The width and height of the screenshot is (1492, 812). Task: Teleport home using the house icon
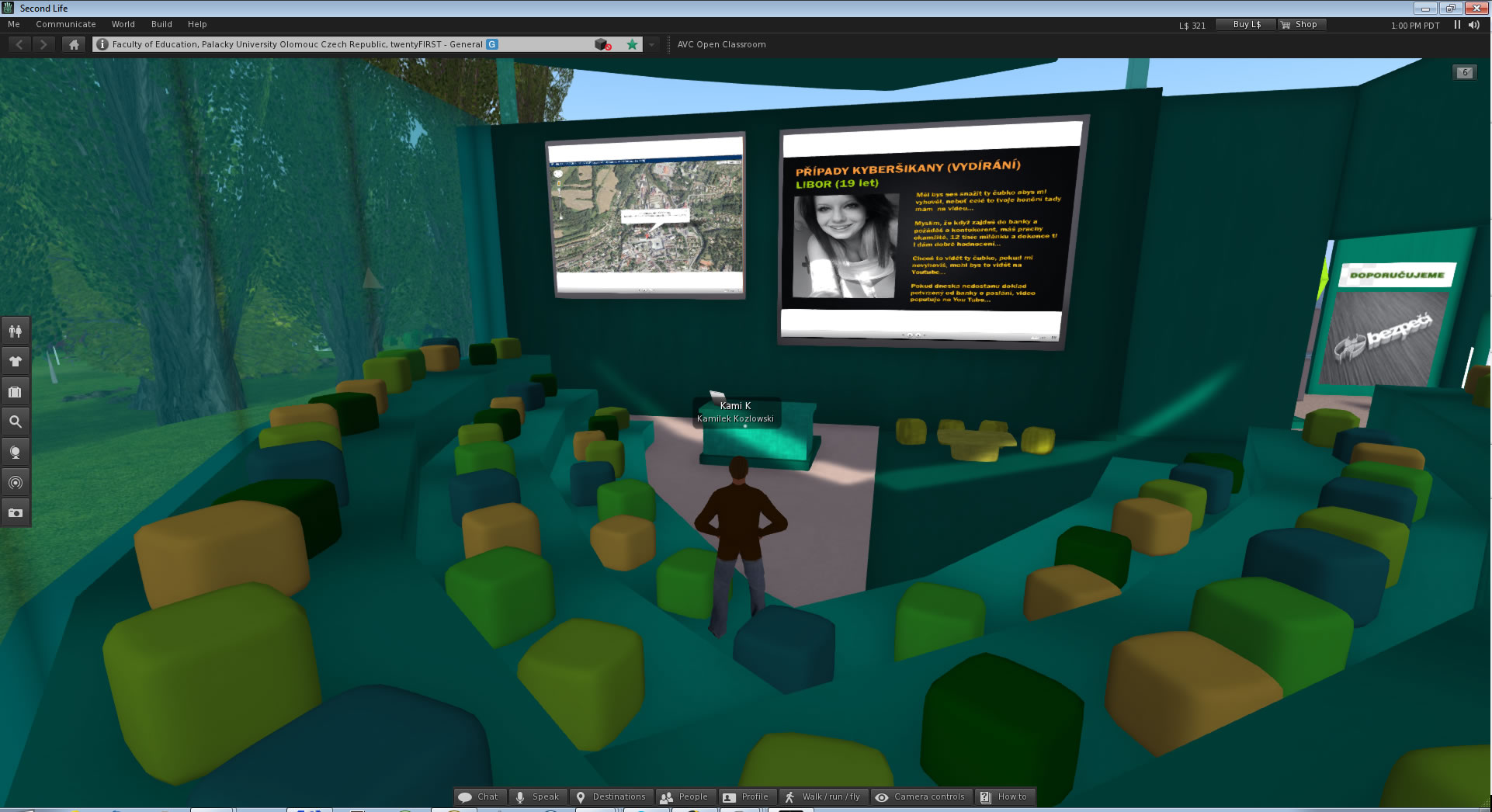(74, 44)
